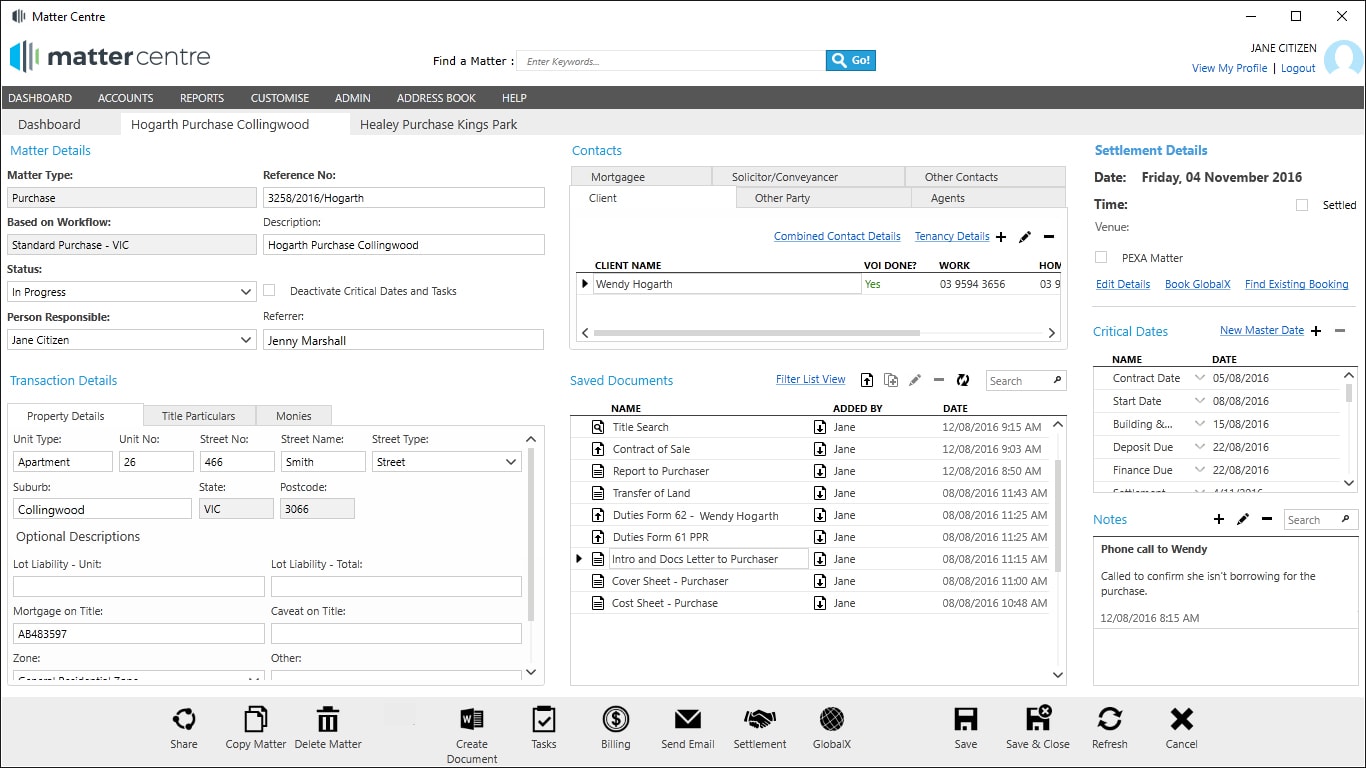
Task: Check Deactivate Critical Dates and Tasks
Action: click(x=269, y=290)
